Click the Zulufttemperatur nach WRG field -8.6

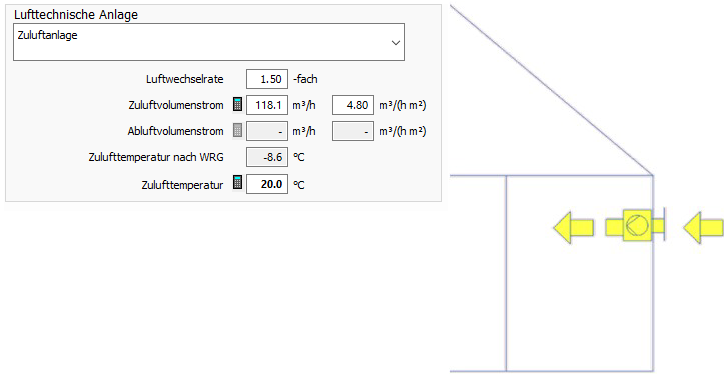[267, 157]
